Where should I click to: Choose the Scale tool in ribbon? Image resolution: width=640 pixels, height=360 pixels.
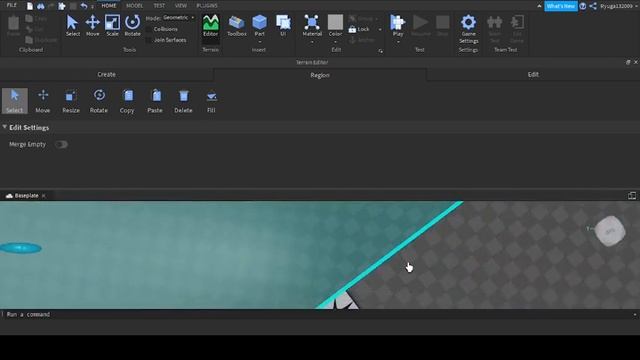pyautogui.click(x=112, y=26)
